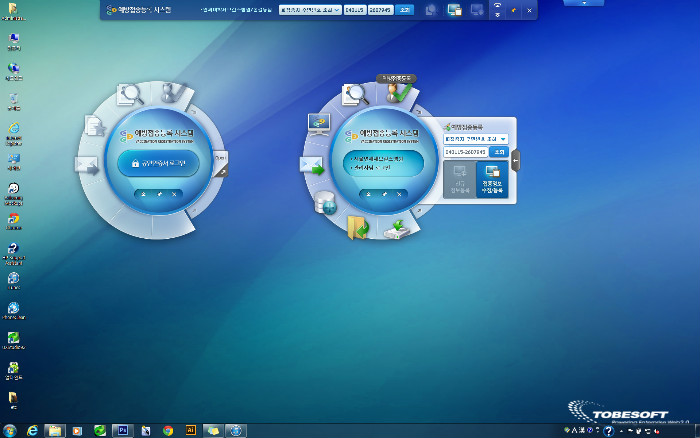Click the user with green checkmark icon
Screen dimensions: 700x438
(x=399, y=93)
